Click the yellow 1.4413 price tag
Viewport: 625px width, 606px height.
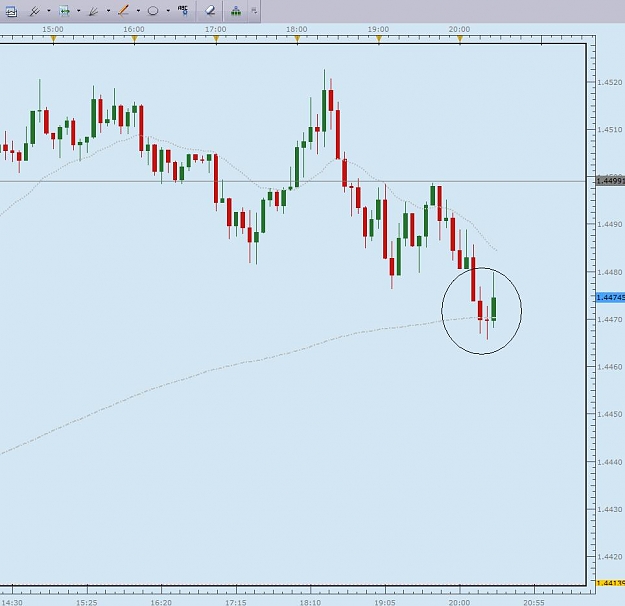pos(610,583)
